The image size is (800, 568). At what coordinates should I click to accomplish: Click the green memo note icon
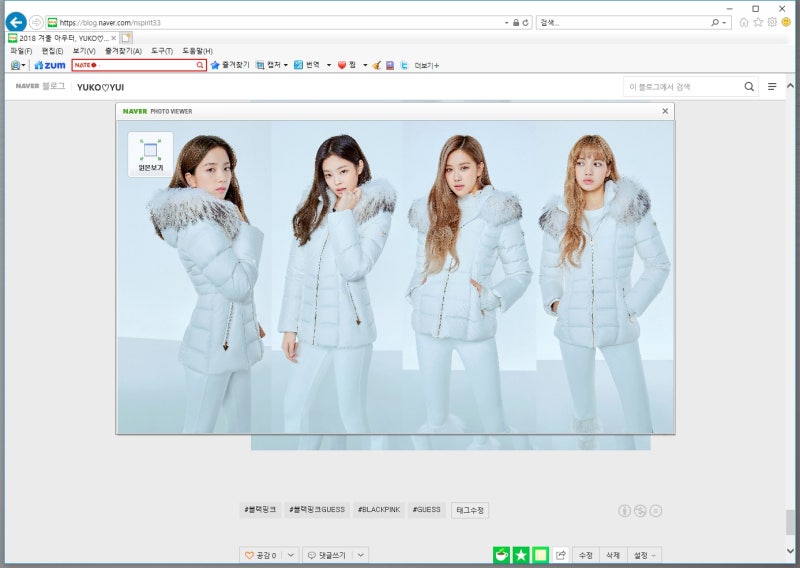click(540, 555)
